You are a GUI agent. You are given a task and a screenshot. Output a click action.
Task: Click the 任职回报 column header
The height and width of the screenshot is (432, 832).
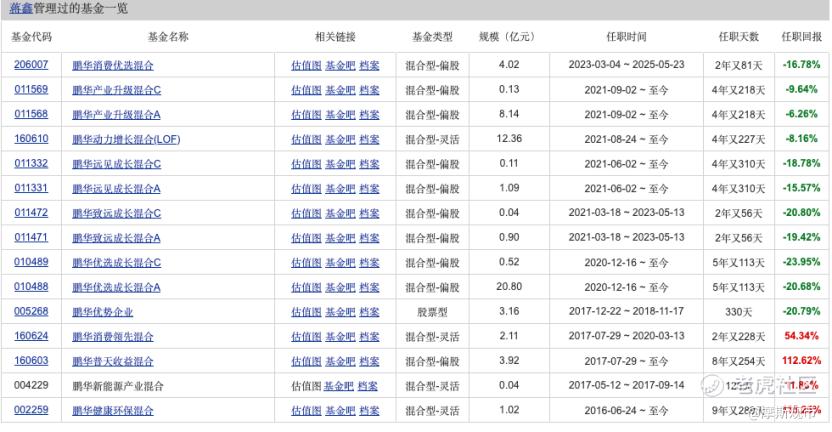pyautogui.click(x=801, y=37)
